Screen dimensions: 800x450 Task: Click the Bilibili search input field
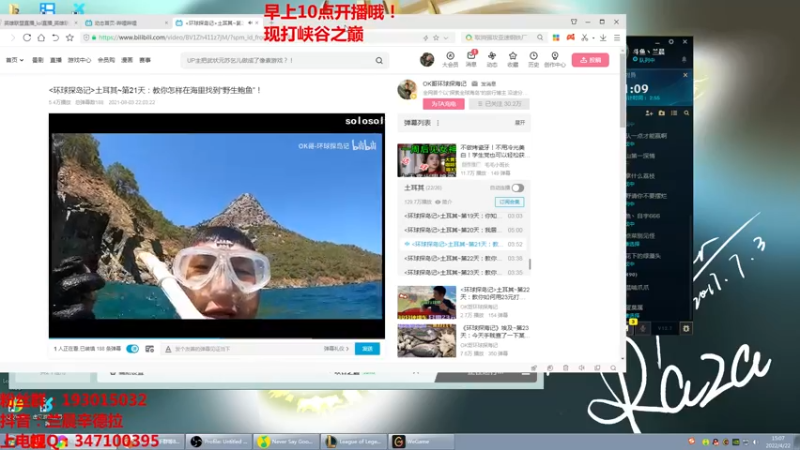click(280, 60)
